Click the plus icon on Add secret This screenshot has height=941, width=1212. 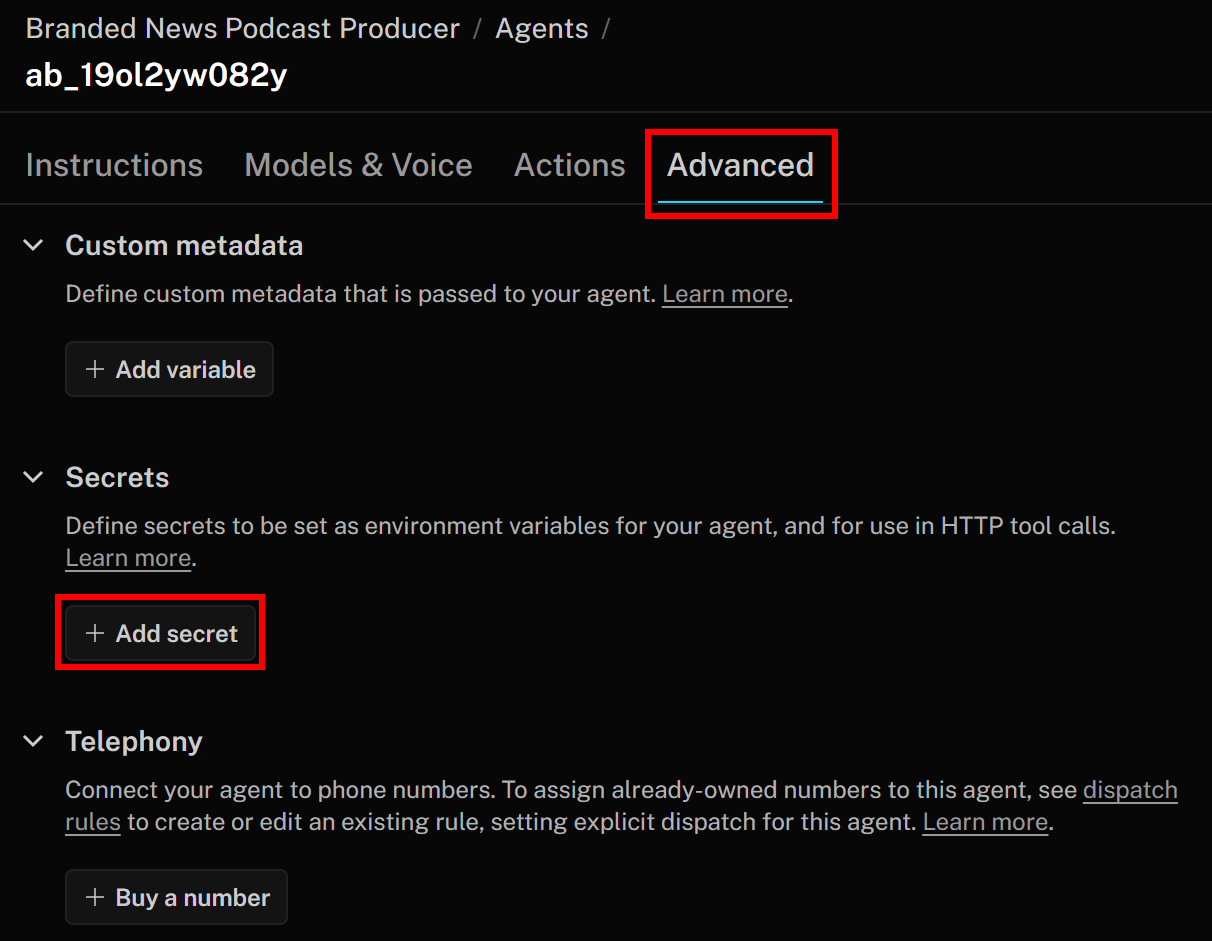click(x=95, y=633)
